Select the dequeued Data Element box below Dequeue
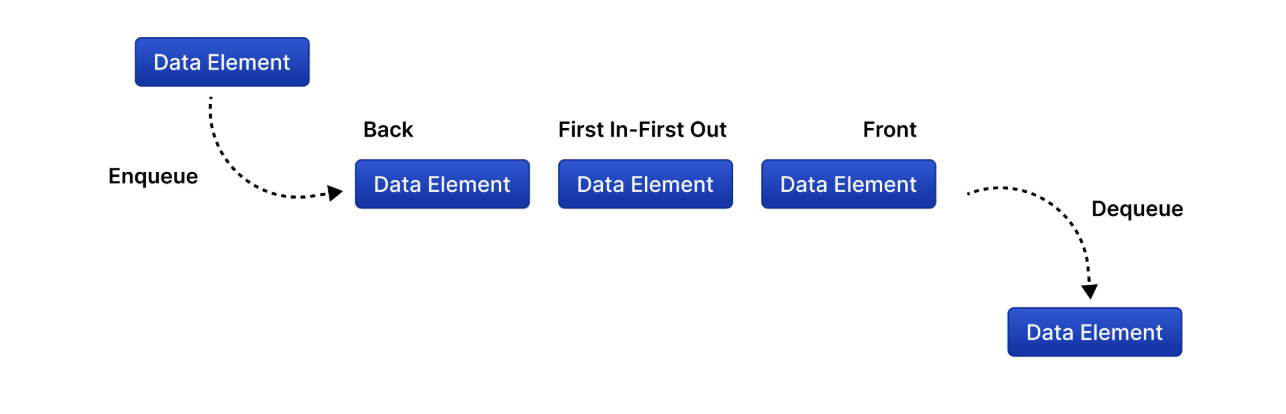Screen dimensions: 1286x414 point(1095,332)
